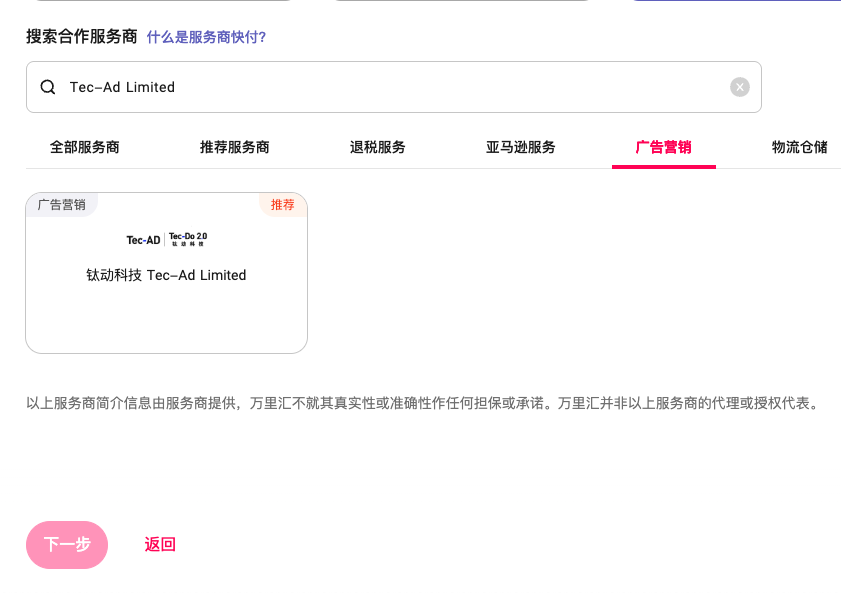Click the 推荐 badge on the provider card
The image size is (841, 593).
(283, 205)
